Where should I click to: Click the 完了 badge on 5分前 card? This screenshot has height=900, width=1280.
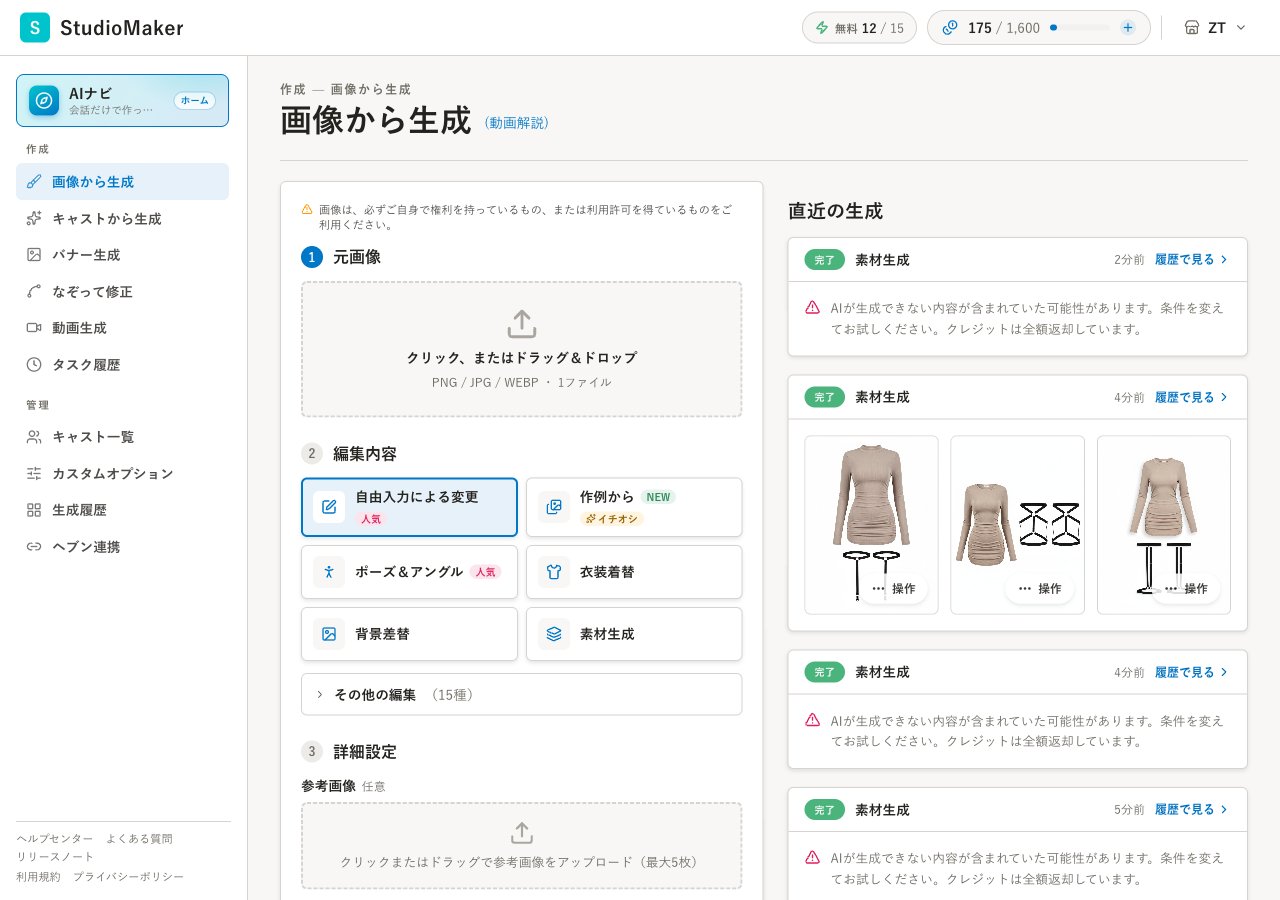pos(824,809)
